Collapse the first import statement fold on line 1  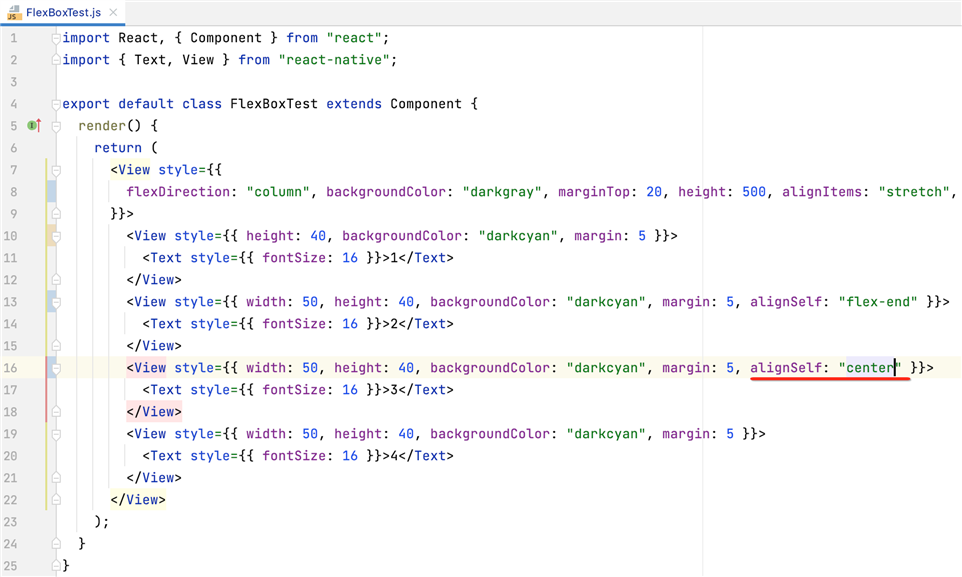click(x=56, y=38)
